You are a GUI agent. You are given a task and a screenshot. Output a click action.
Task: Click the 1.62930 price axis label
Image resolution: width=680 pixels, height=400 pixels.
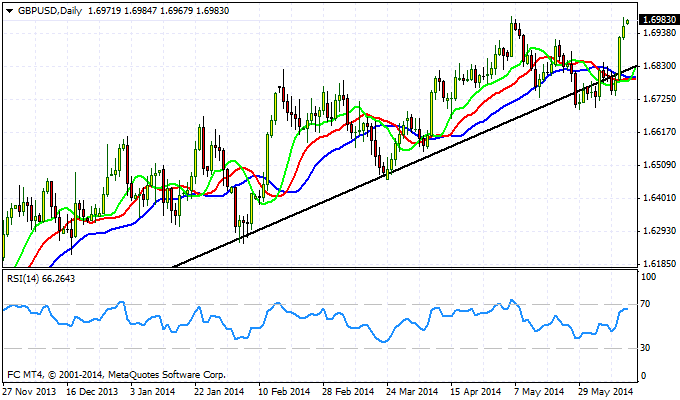(660, 231)
